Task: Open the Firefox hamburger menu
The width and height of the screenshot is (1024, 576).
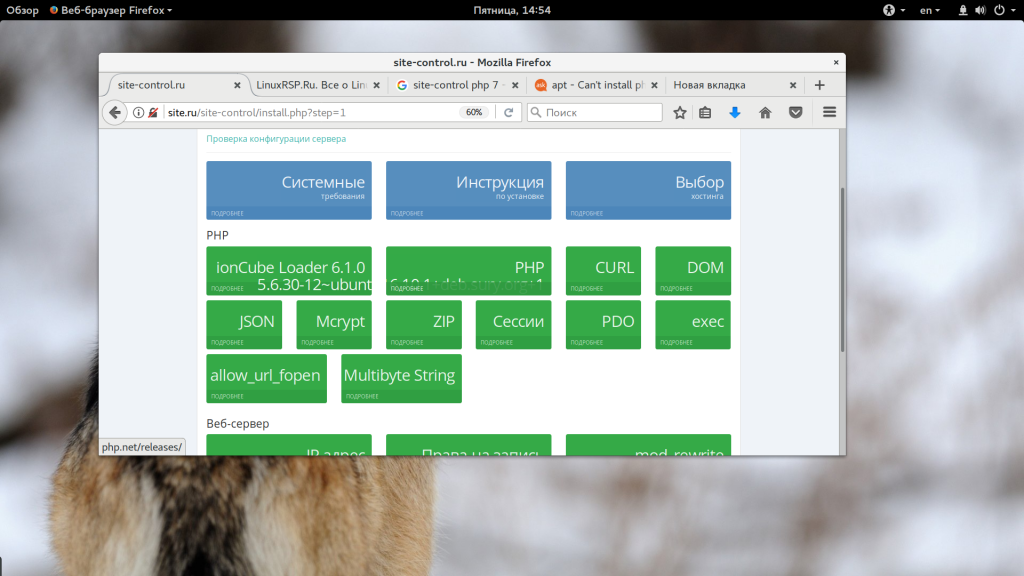Action: click(x=829, y=113)
